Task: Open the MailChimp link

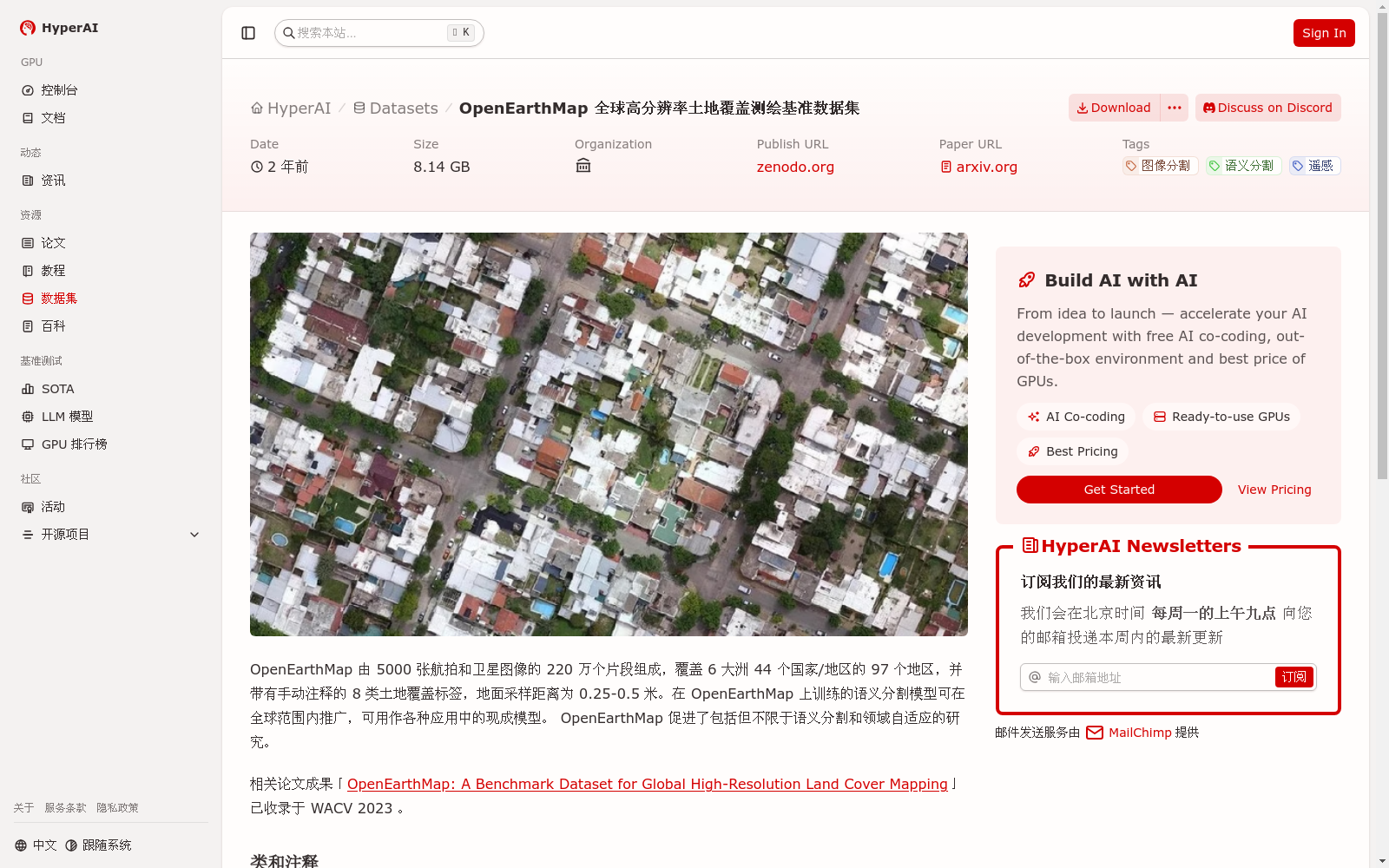Action: point(1140,733)
